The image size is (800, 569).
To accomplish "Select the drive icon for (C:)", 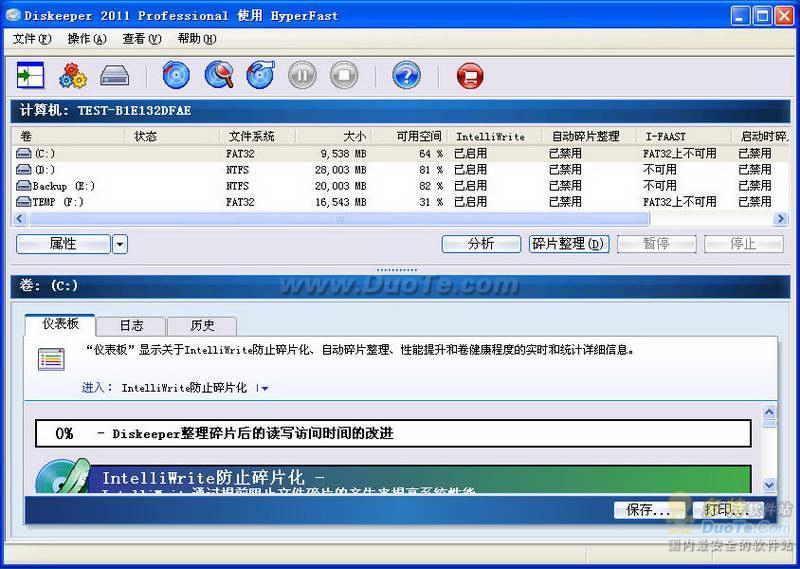I will 23,153.
